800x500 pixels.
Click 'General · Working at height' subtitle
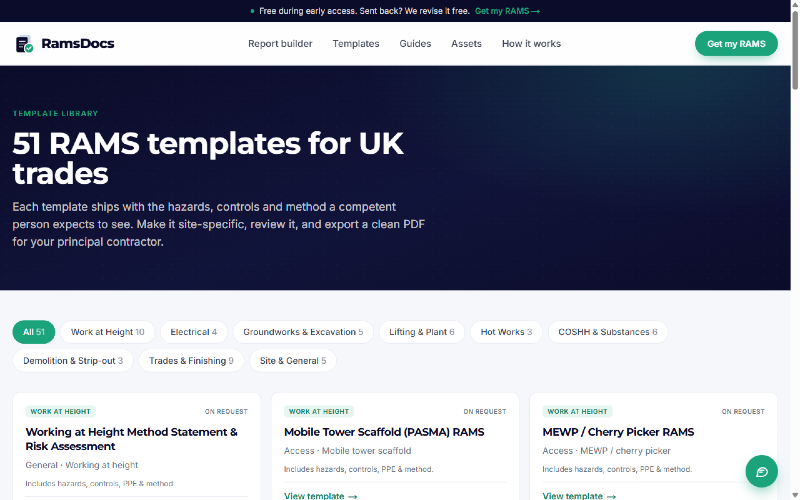82,465
